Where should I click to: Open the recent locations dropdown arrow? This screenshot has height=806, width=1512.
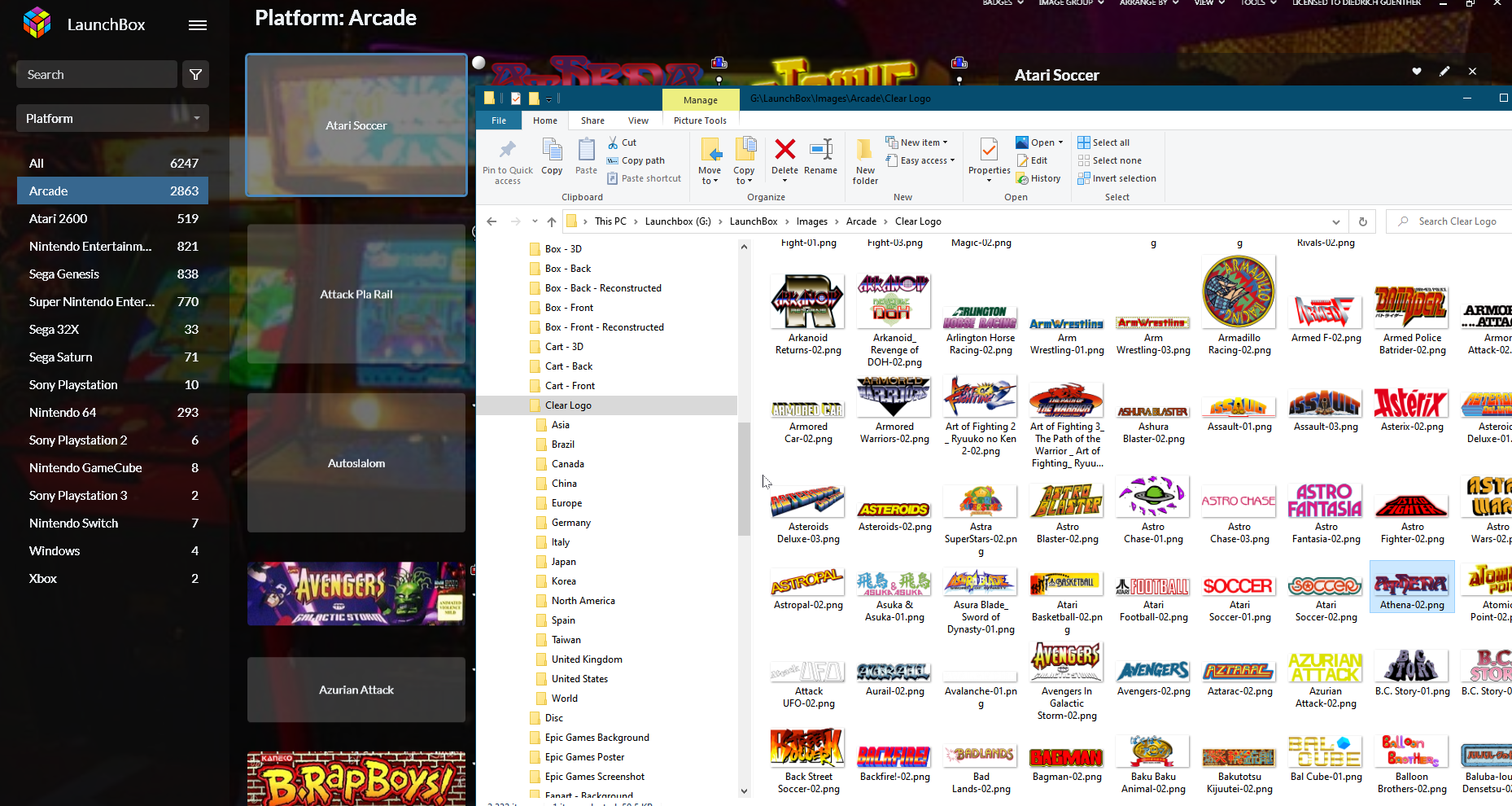pyautogui.click(x=535, y=221)
